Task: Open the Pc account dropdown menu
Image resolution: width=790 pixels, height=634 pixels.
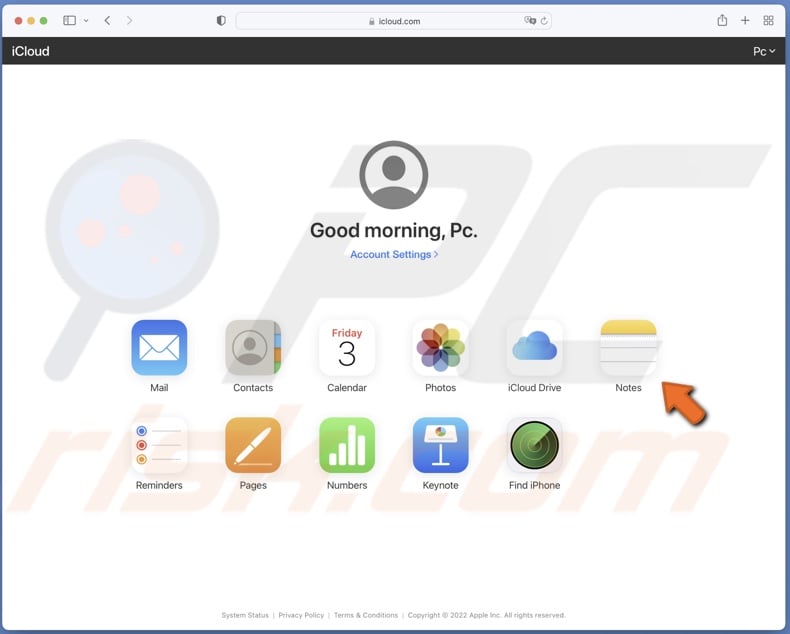Action: (764, 51)
